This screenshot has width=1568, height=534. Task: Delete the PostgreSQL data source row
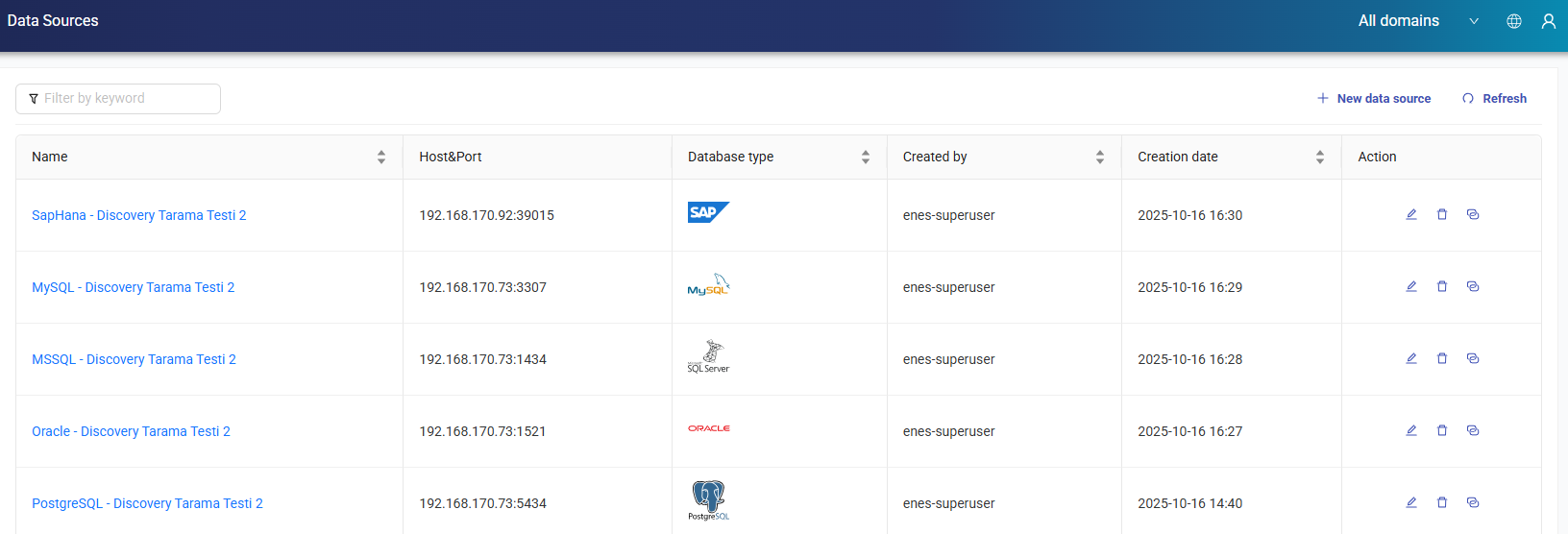[1442, 502]
